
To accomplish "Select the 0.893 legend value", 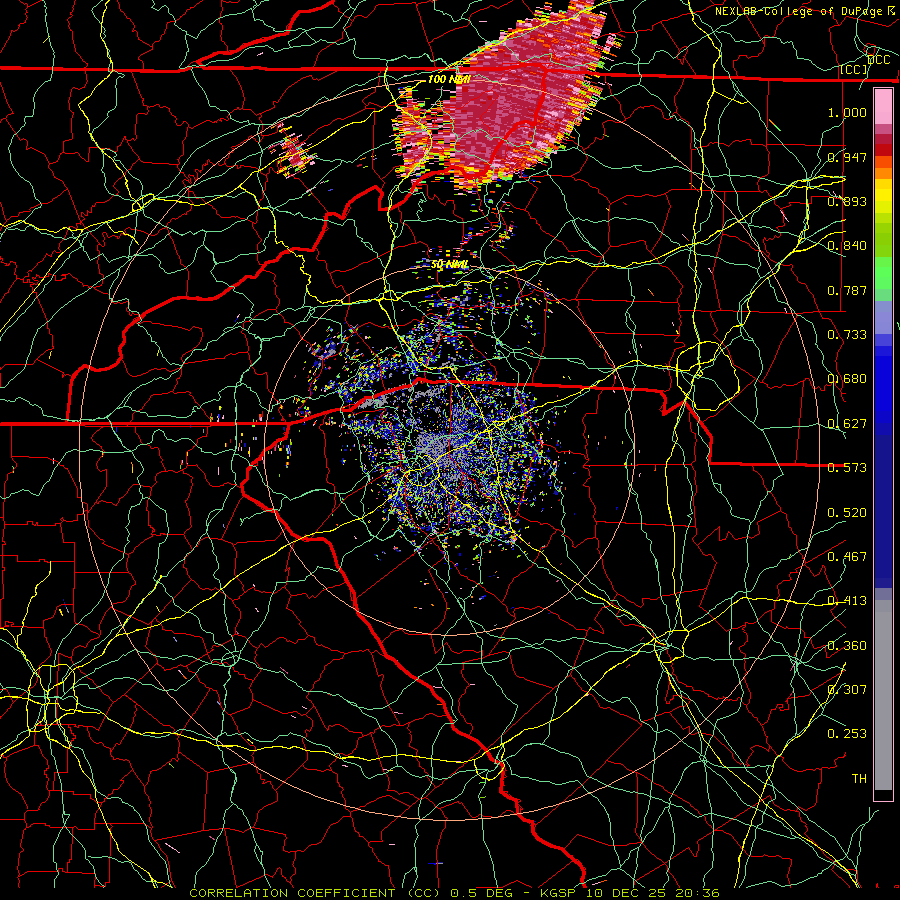I will 847,201.
